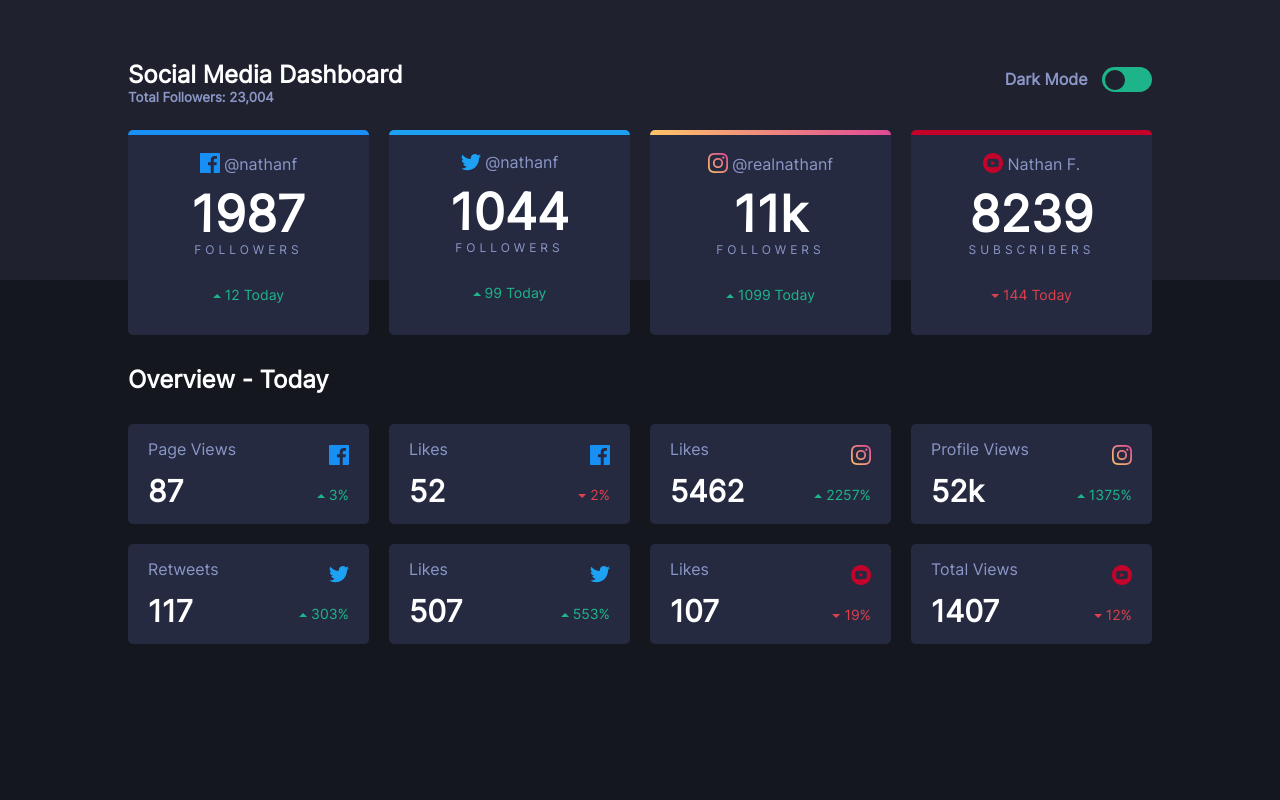Click the YouTube icon in Likes 107 card
The width and height of the screenshot is (1280, 800).
861,575
